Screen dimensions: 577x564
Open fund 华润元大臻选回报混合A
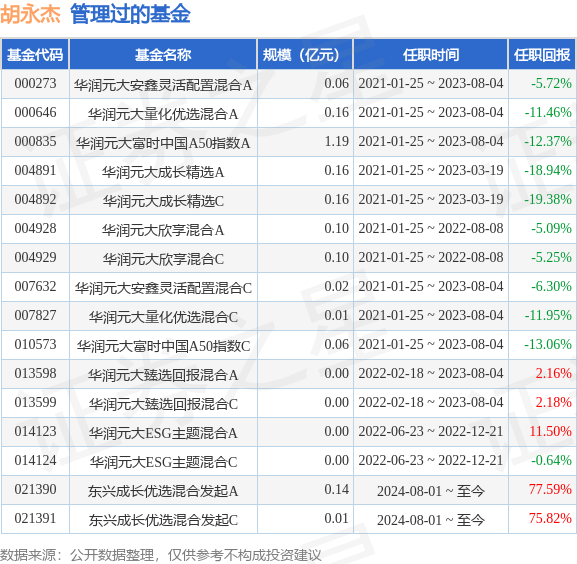[163, 375]
